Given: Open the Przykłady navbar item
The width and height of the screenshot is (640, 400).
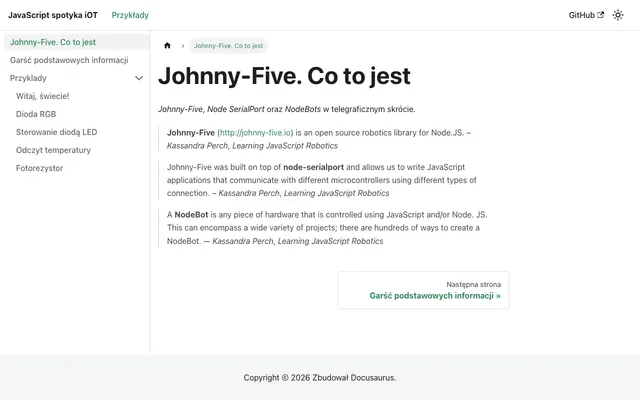Looking at the screenshot, I should point(130,15).
